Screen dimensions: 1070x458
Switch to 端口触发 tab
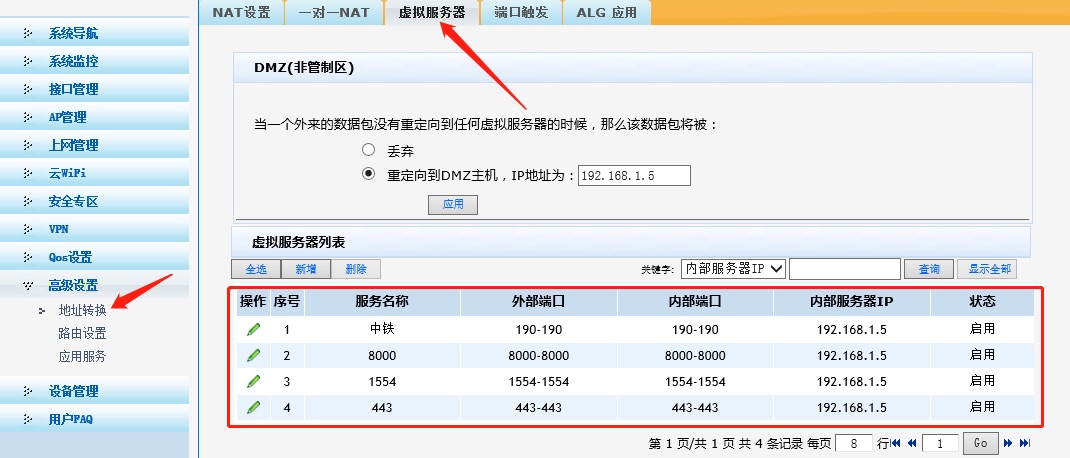tap(521, 12)
